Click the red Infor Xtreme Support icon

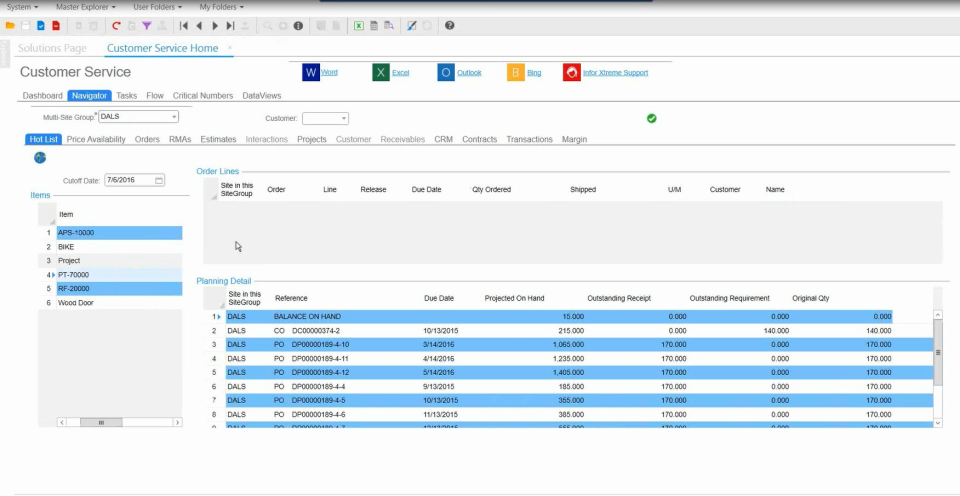pos(572,72)
